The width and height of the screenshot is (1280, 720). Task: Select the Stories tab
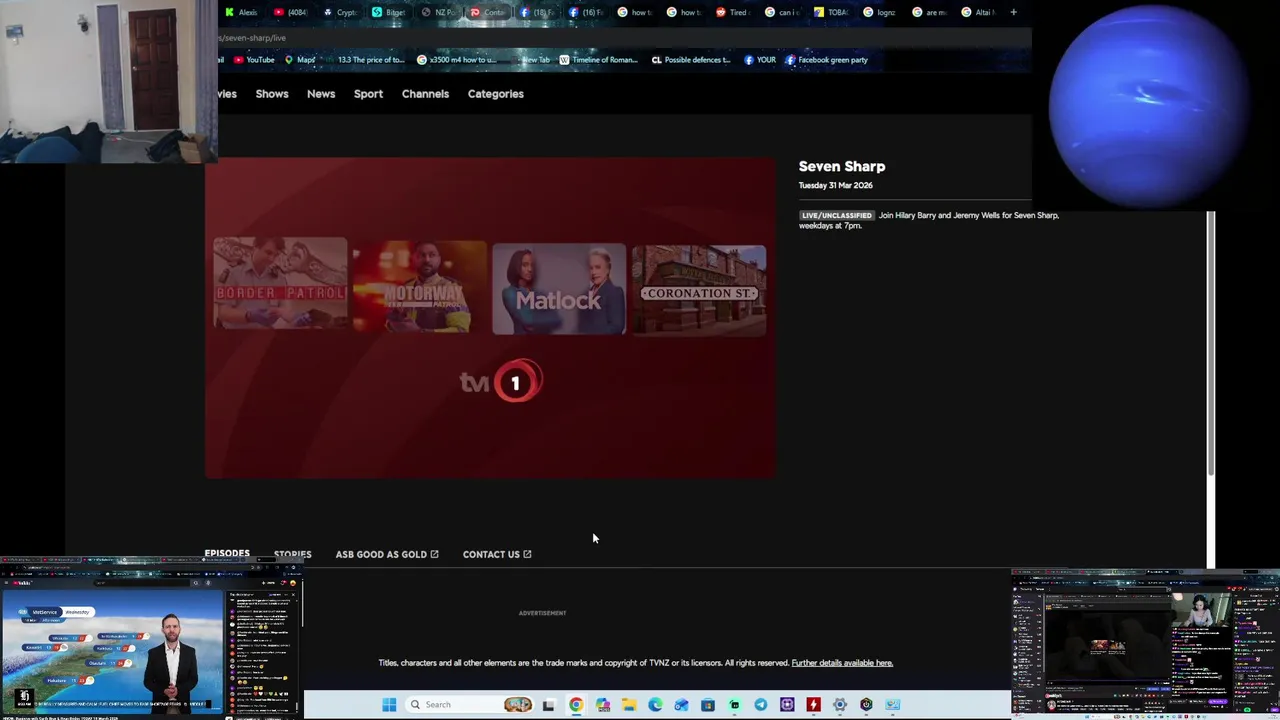[x=293, y=554]
